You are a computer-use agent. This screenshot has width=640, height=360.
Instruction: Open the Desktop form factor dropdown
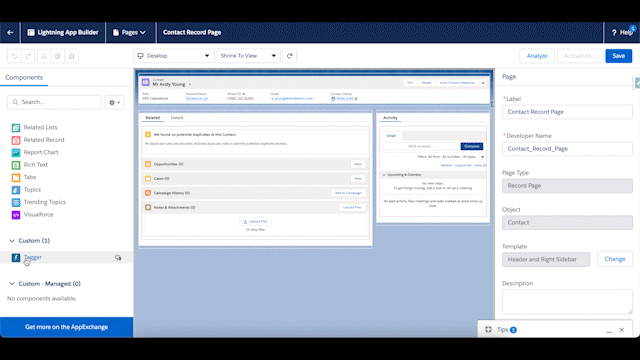click(173, 56)
